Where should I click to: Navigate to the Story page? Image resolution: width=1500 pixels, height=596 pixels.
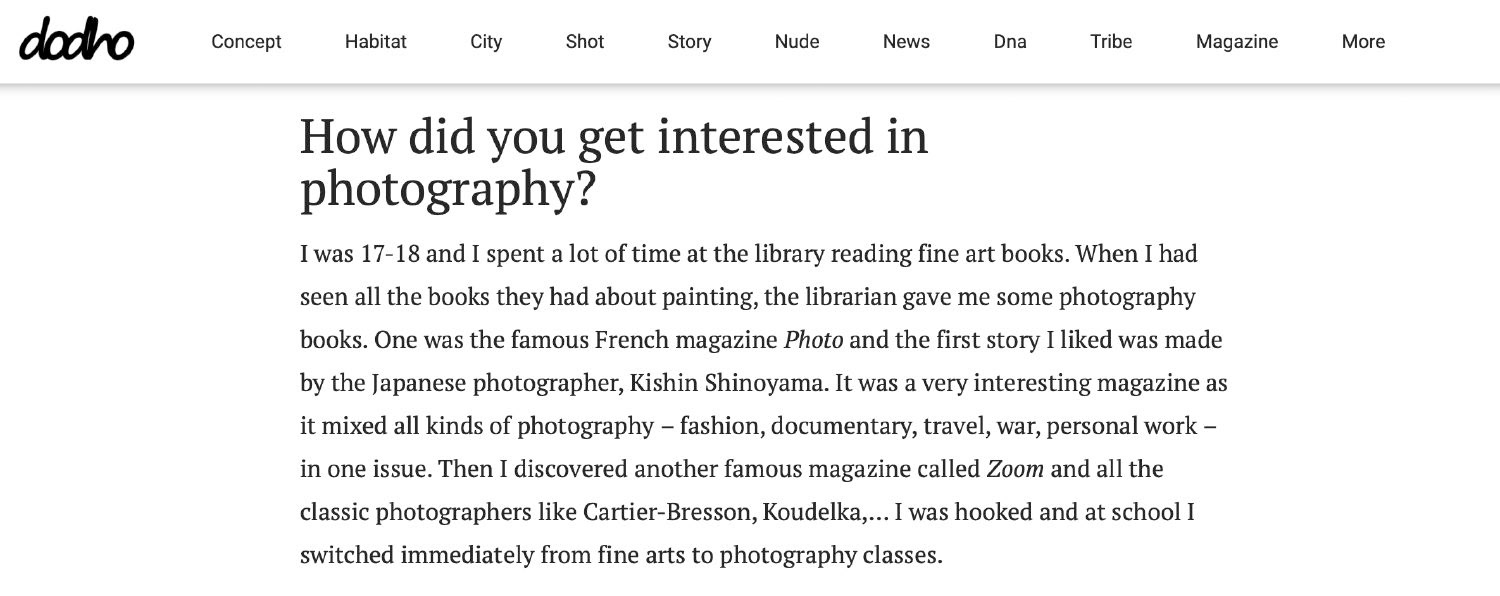[689, 42]
